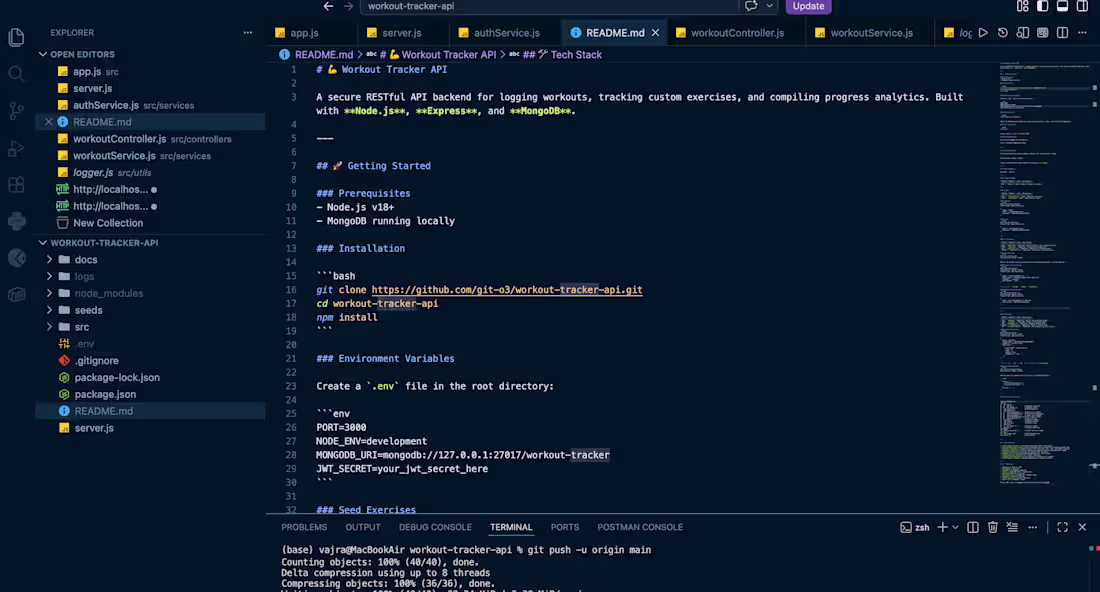
Task: Open the Source Control view
Action: click(16, 111)
